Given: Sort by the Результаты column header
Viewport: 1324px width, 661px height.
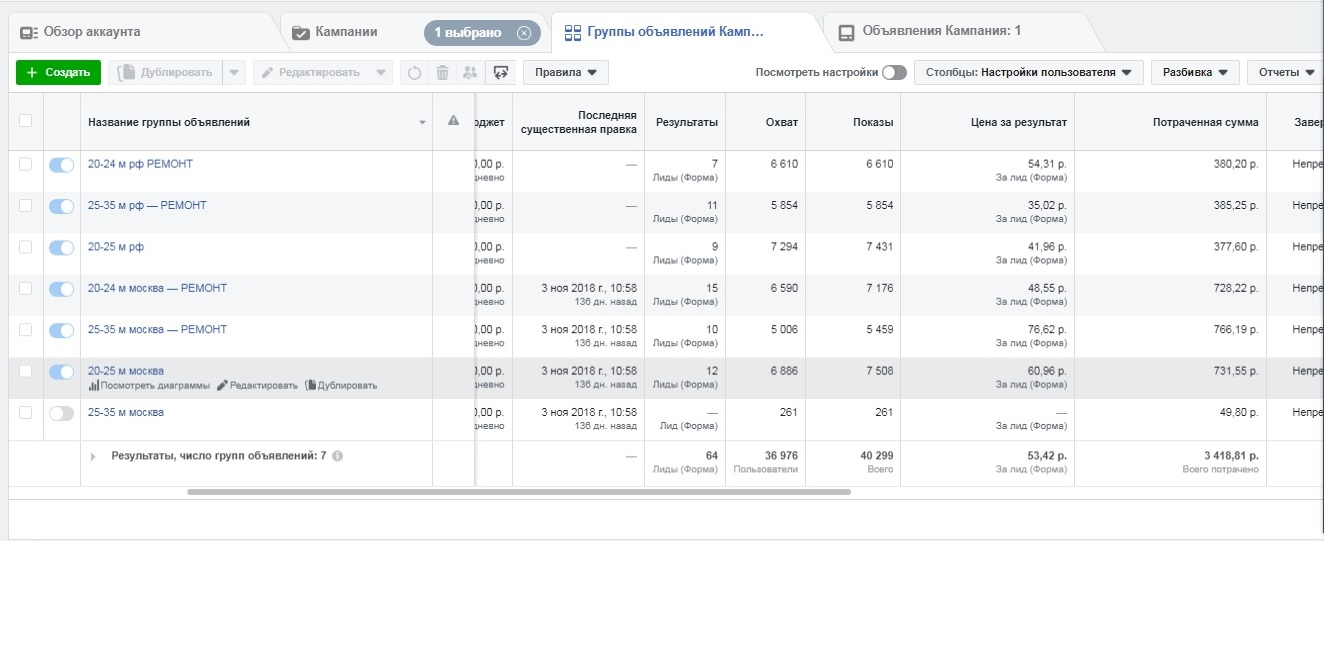Looking at the screenshot, I should tap(686, 122).
